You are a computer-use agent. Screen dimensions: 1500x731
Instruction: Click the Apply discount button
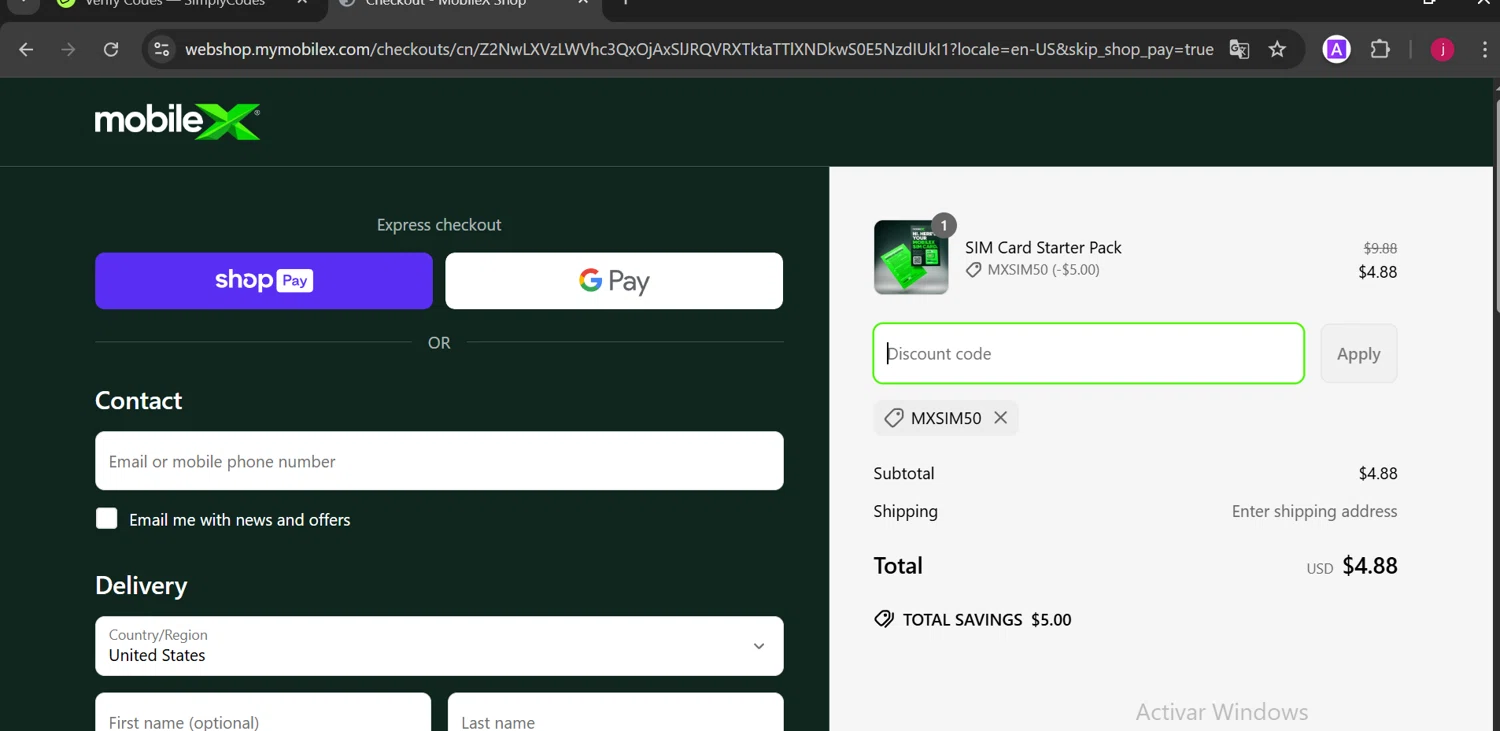coord(1359,353)
